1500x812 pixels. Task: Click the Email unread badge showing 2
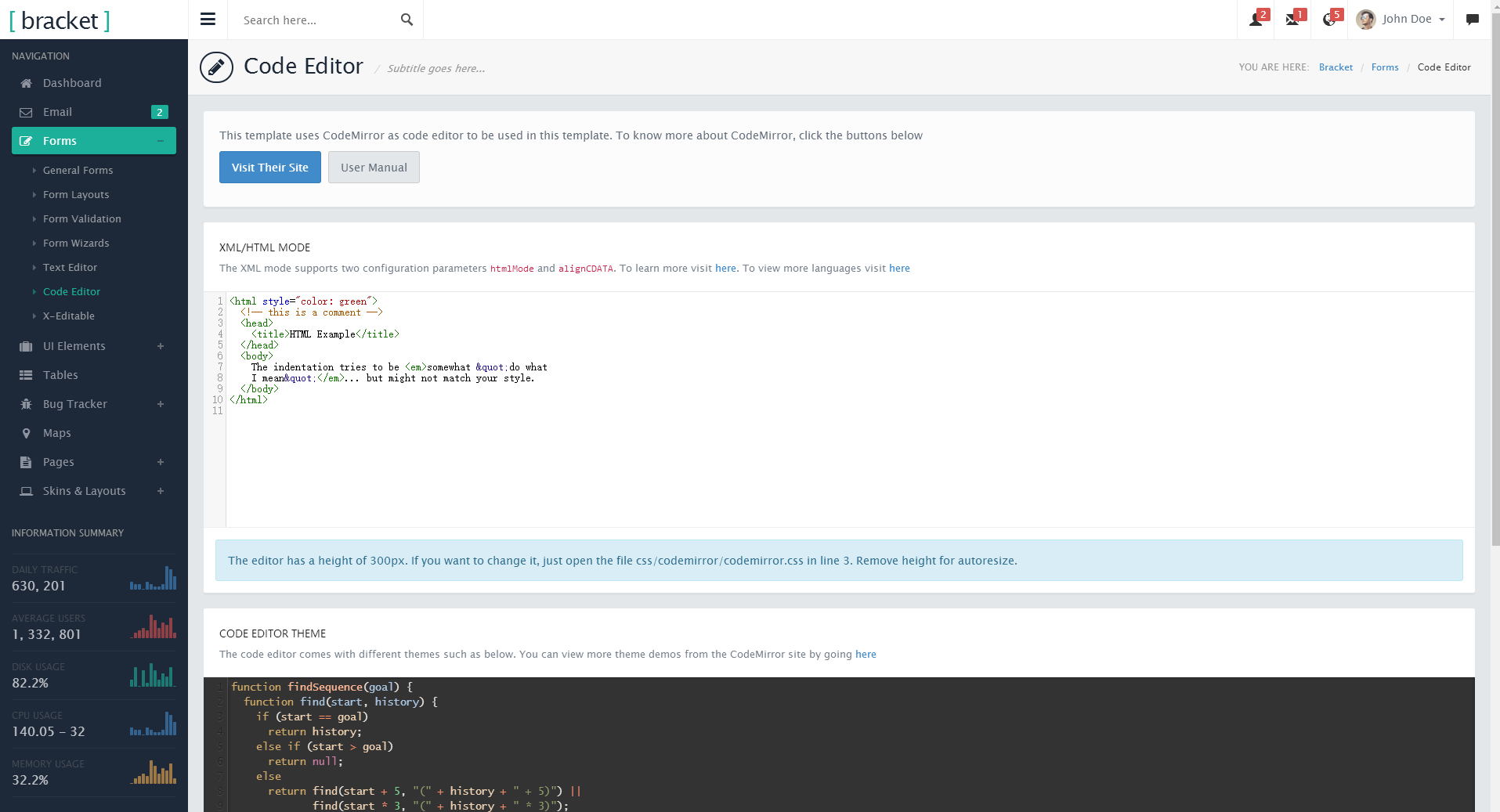160,112
